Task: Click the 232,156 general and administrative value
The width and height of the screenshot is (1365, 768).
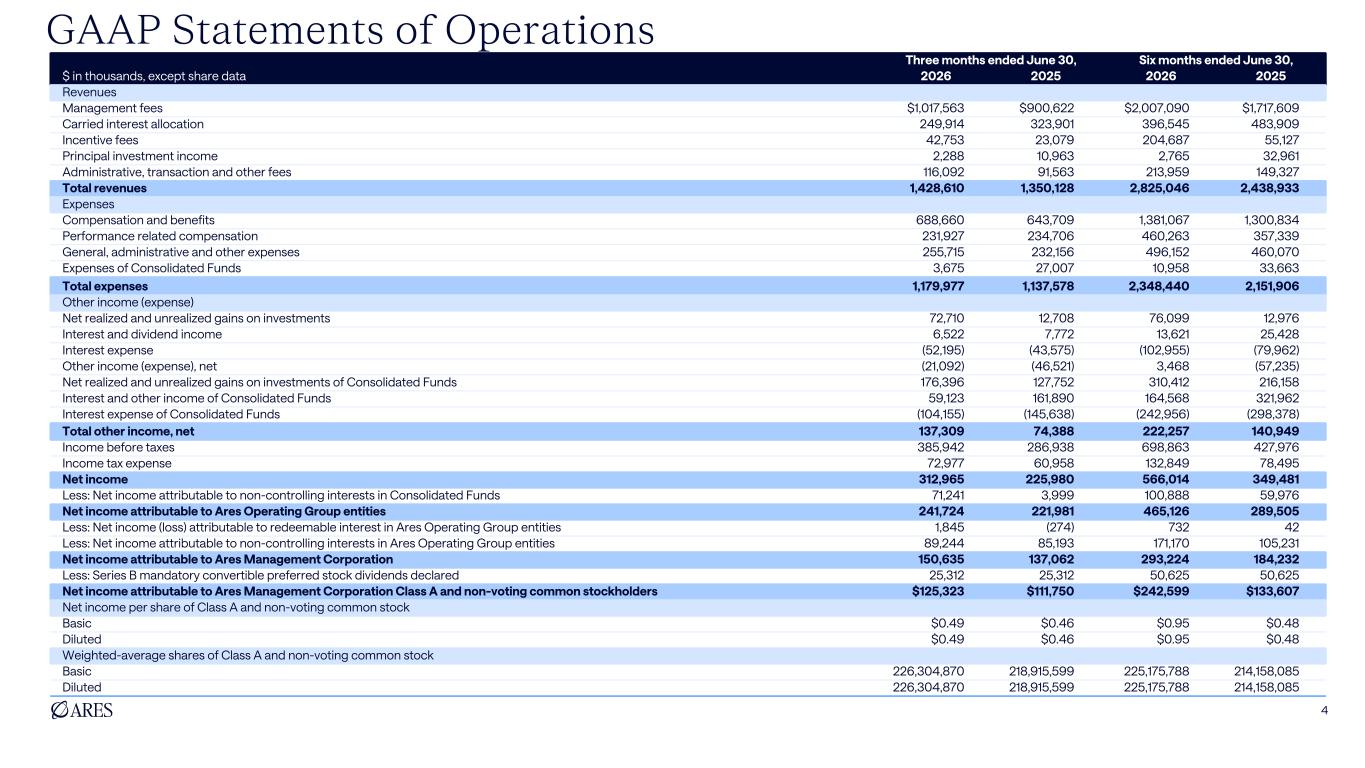Action: 1052,252
